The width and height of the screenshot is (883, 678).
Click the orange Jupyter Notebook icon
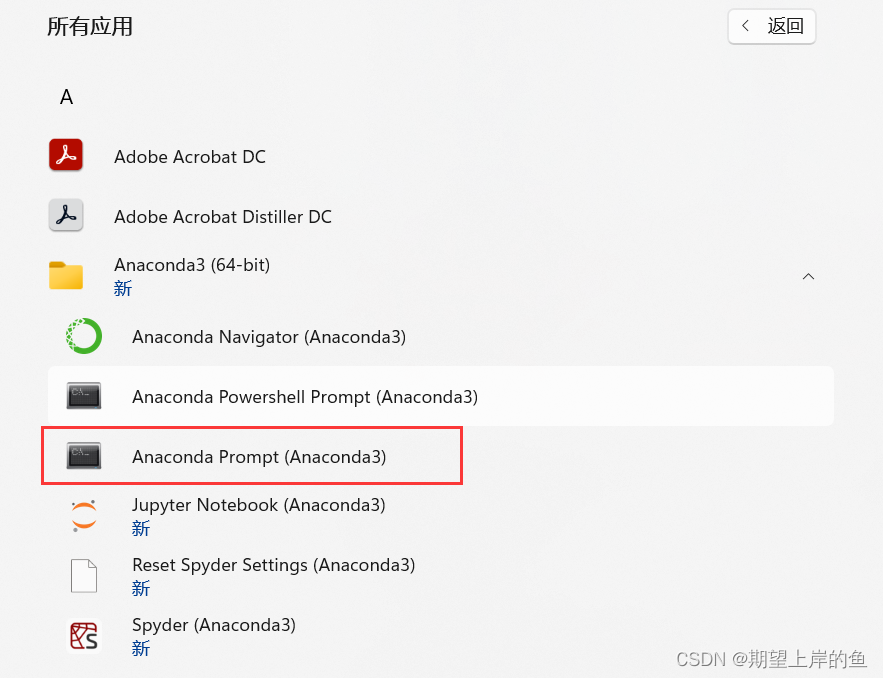[x=84, y=516]
